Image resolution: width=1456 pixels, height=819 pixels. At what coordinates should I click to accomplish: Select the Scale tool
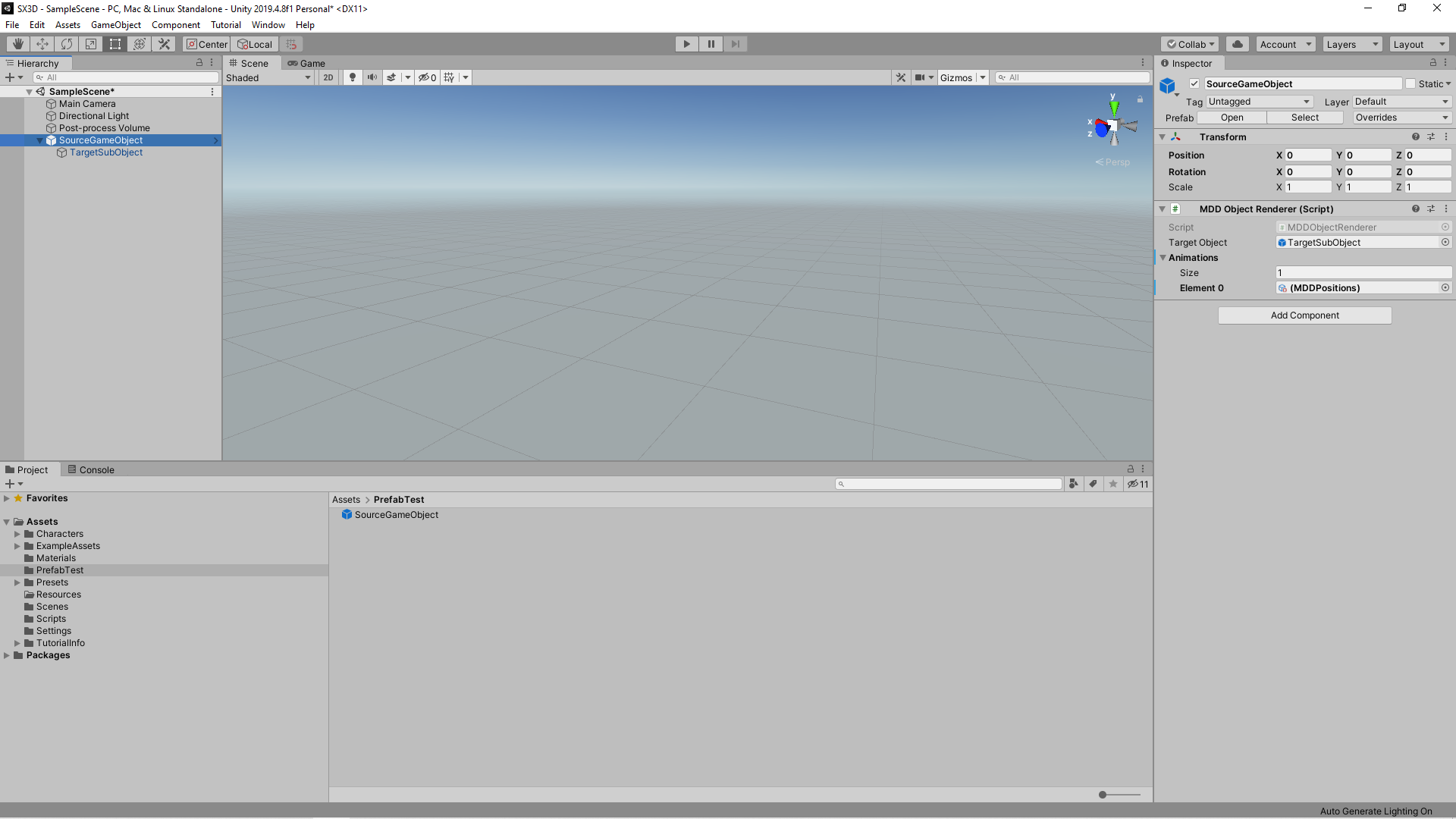coord(90,43)
